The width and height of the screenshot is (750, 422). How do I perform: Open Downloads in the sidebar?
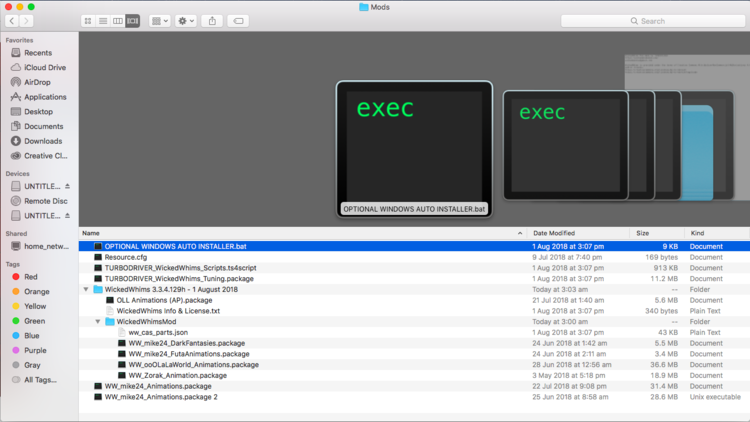[43, 141]
